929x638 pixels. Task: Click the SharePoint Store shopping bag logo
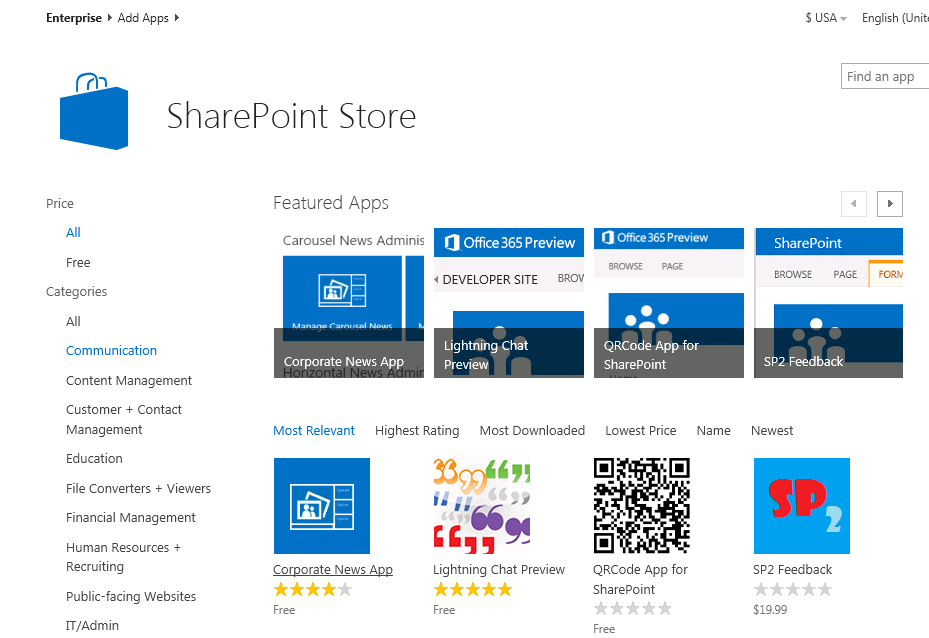pyautogui.click(x=94, y=111)
